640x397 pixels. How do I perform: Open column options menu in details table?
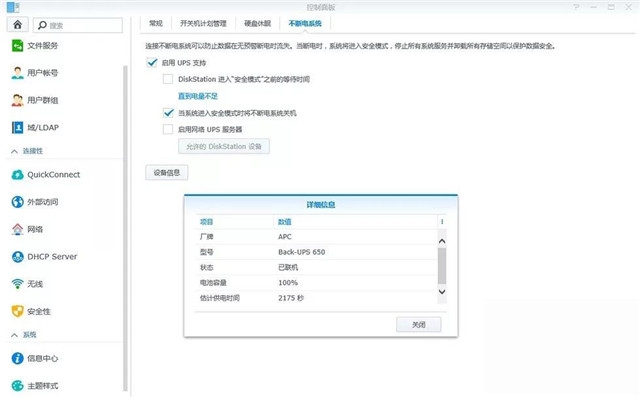point(442,222)
